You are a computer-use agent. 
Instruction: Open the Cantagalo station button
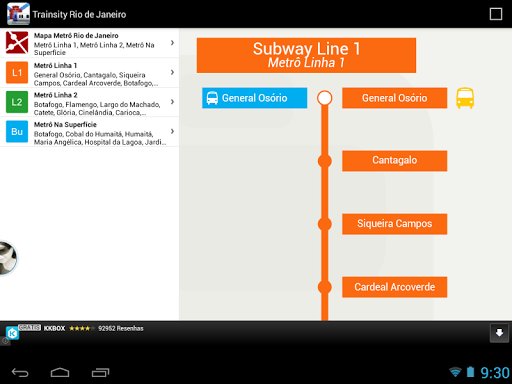394,161
